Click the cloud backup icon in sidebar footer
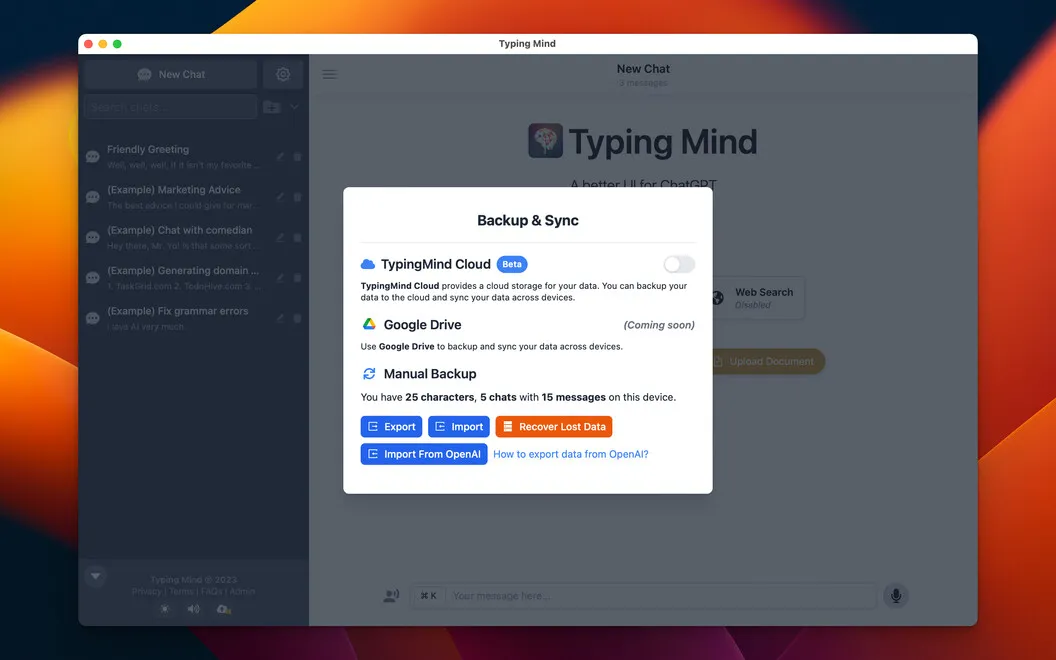Image resolution: width=1056 pixels, height=660 pixels. [x=224, y=609]
